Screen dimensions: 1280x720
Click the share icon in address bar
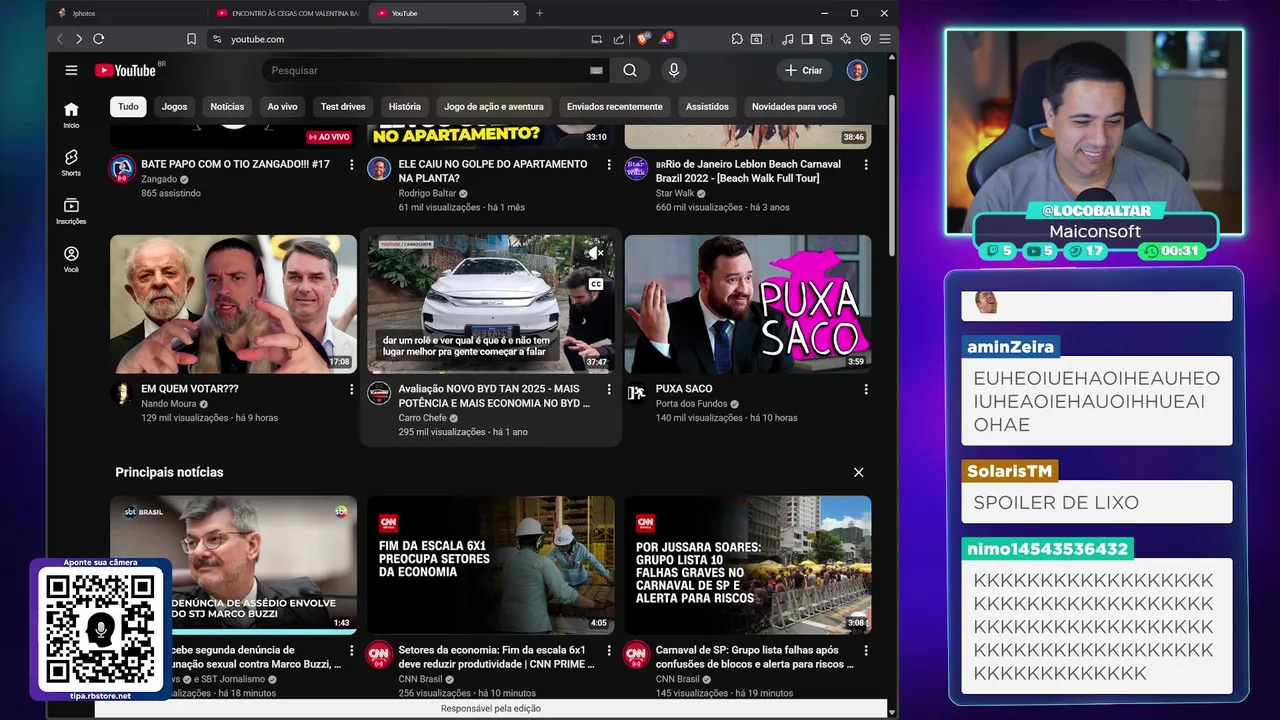tap(618, 39)
